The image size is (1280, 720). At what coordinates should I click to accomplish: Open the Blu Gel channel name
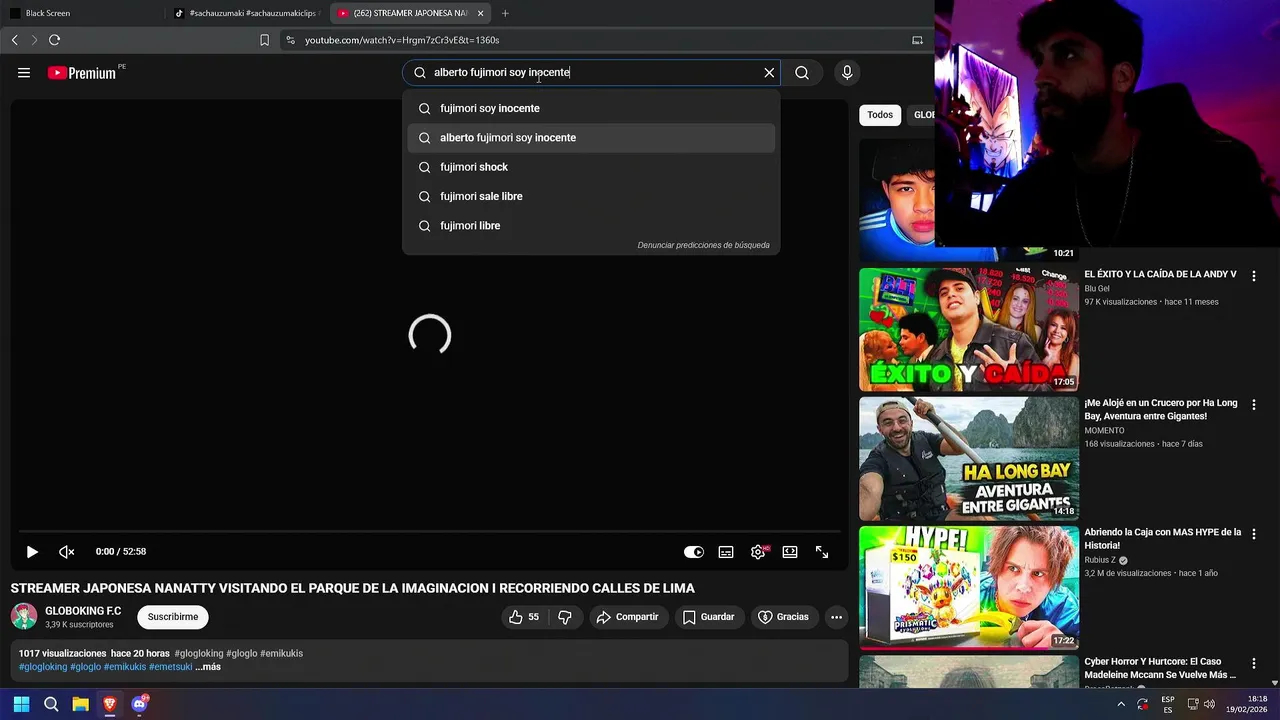[x=1097, y=289]
